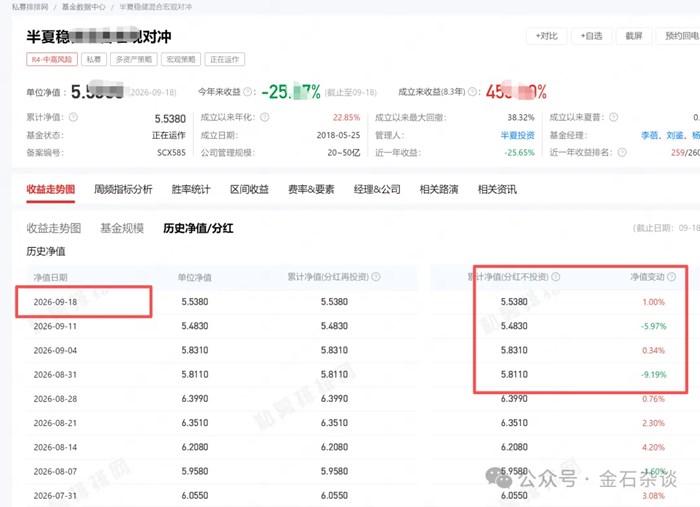Viewport: 700px width, 507px height.
Task: Switch to 区间收益 tab
Action: tap(249, 190)
